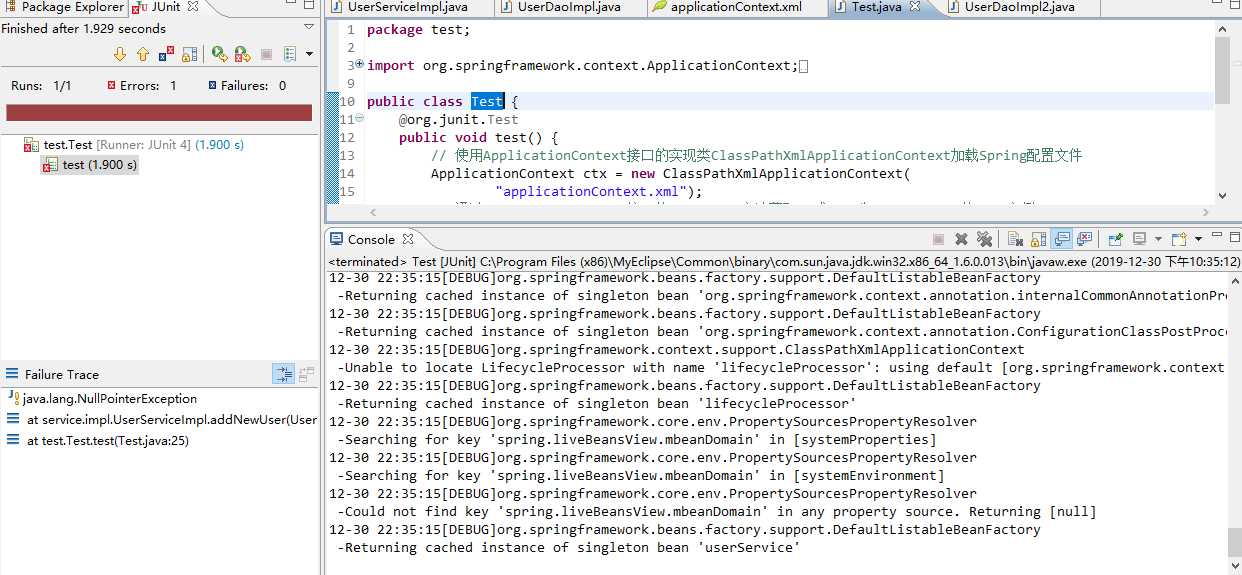
Task: Open JUnit test run history icon
Action: (290, 54)
